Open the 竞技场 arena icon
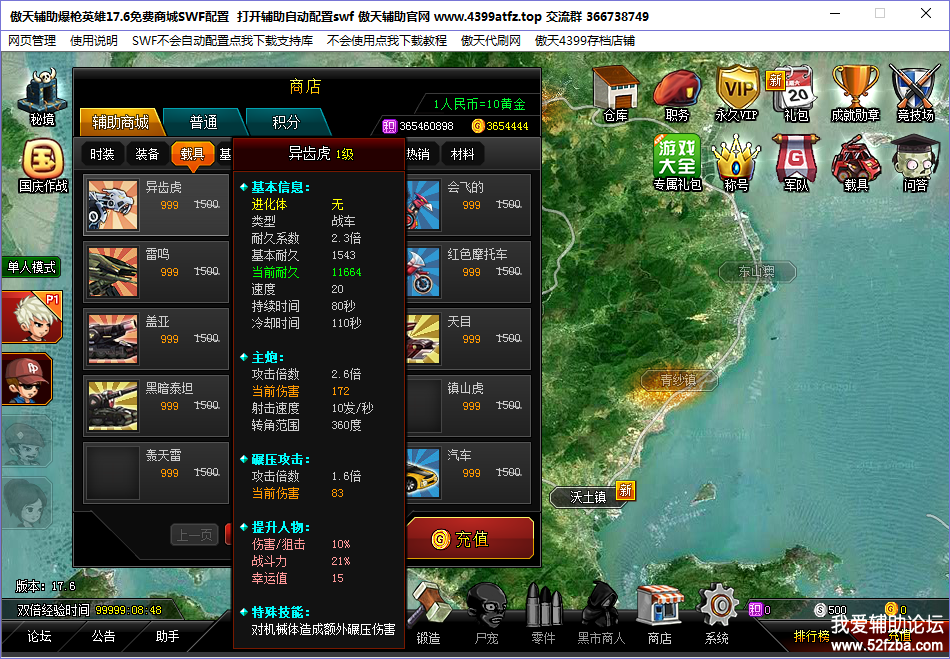950x659 pixels. click(915, 94)
